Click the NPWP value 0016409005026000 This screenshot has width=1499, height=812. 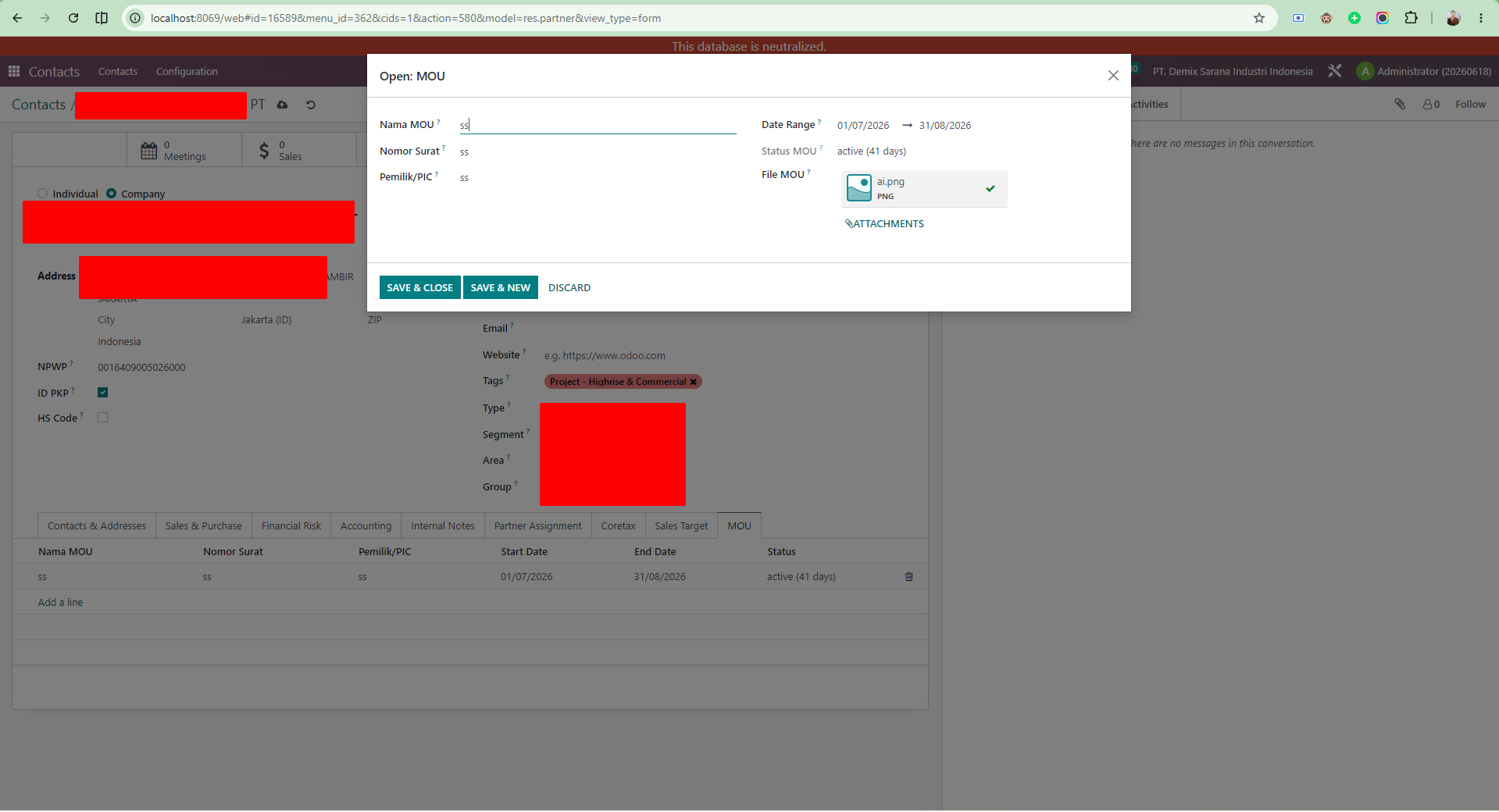141,368
